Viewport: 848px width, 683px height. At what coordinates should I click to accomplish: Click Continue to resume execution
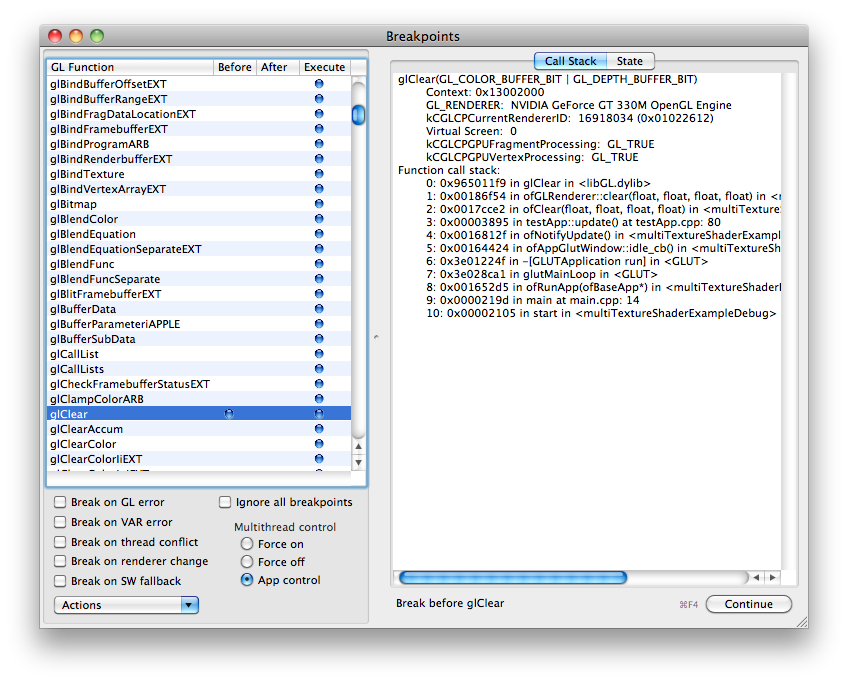point(748,604)
